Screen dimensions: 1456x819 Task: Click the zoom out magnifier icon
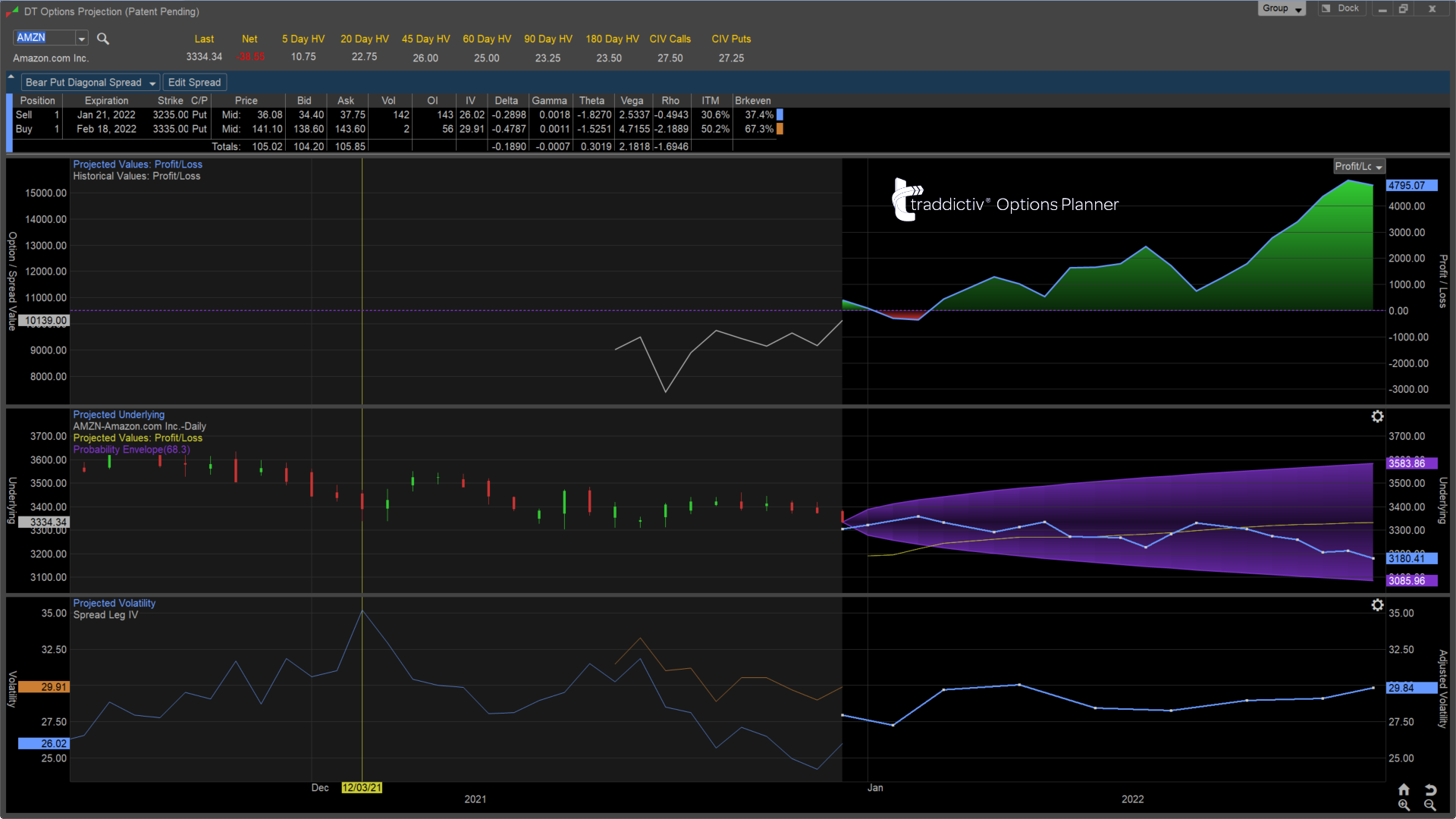1430,805
